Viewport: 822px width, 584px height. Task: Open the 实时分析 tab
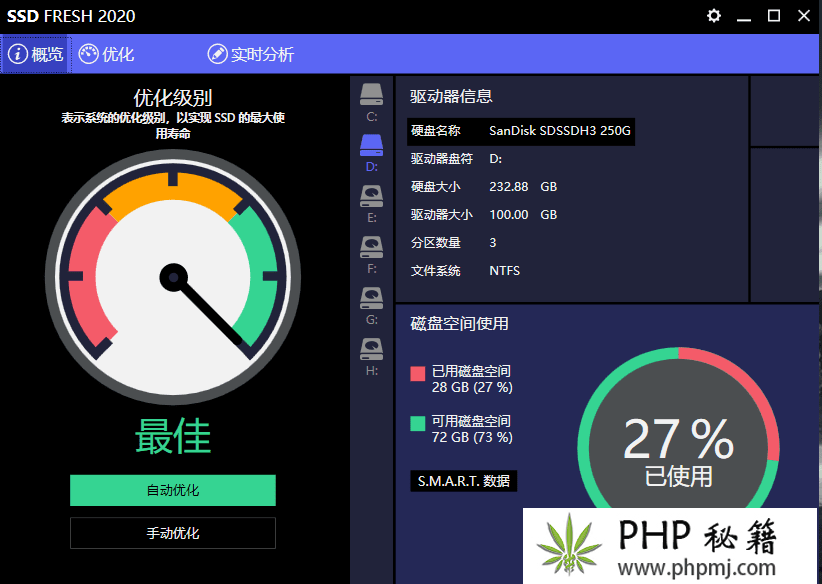click(x=251, y=54)
